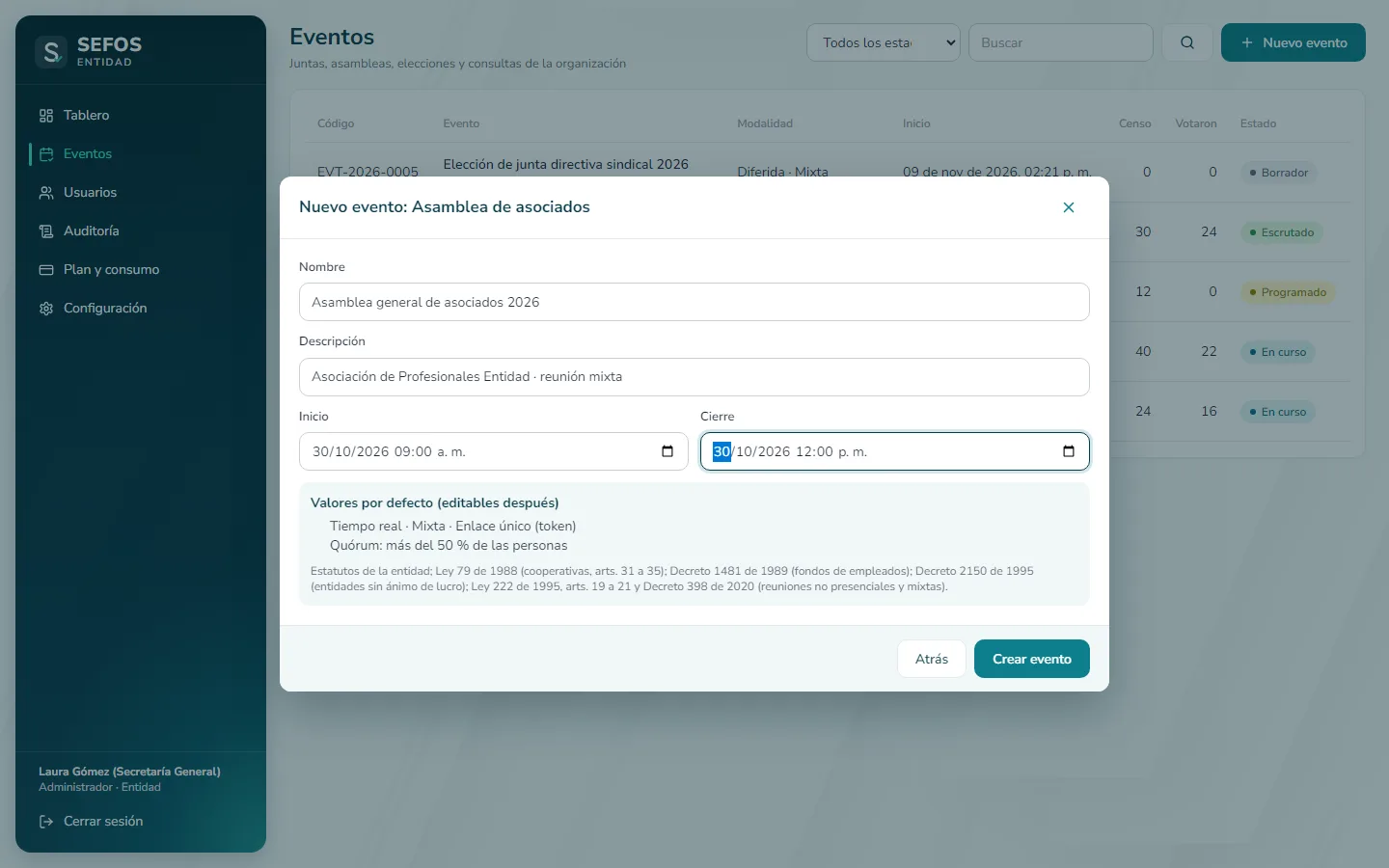This screenshot has width=1389, height=868.
Task: Click the Buscar search field
Action: point(1061,42)
